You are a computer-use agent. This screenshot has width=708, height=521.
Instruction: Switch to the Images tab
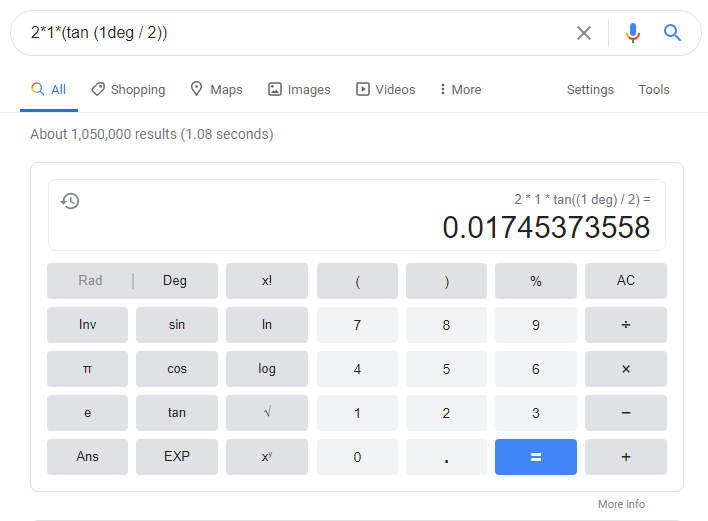click(x=299, y=90)
